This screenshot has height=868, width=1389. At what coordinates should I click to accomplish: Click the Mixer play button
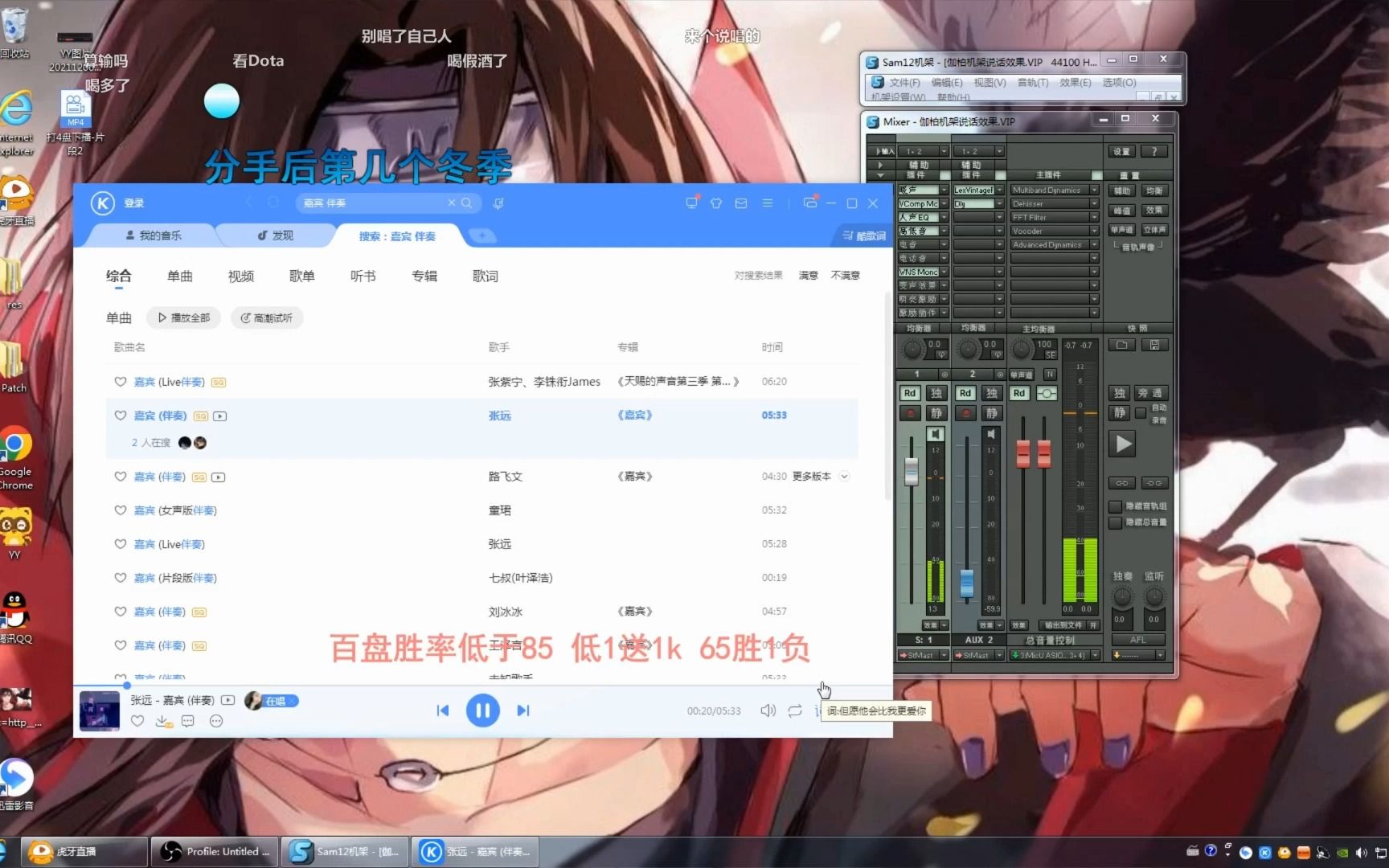(x=1122, y=444)
